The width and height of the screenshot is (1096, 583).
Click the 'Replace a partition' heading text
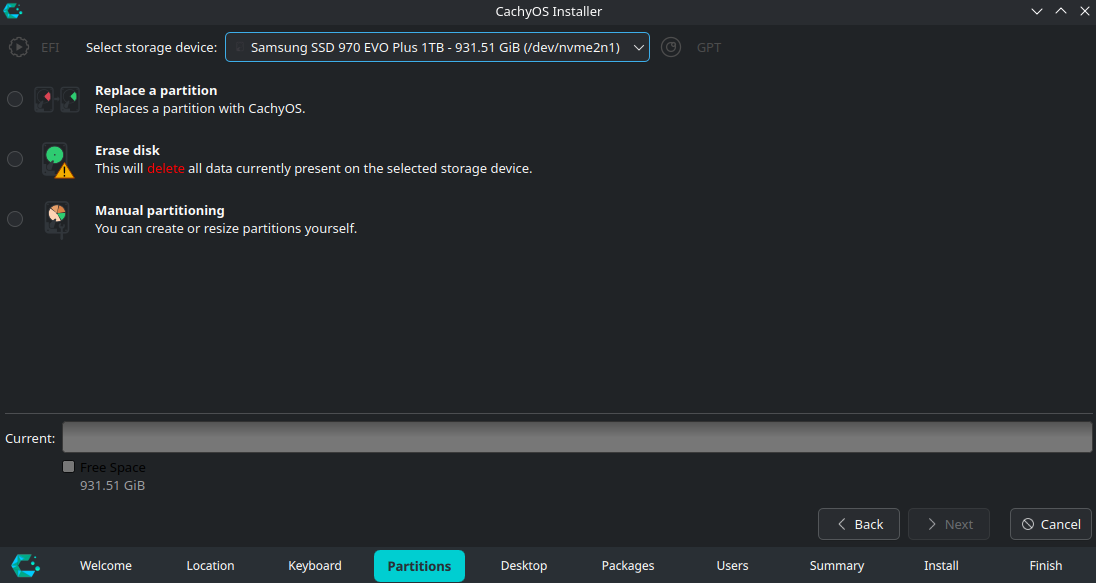point(156,90)
